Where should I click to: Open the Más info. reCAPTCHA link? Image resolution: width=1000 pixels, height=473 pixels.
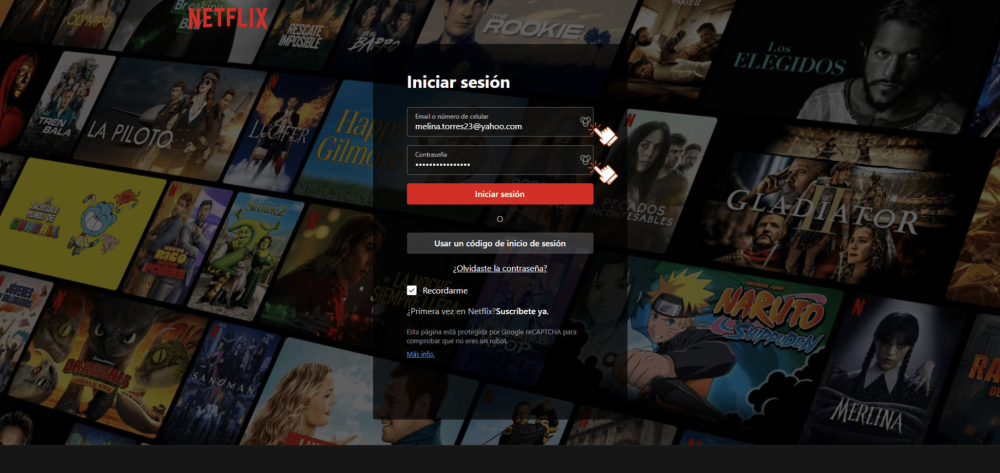click(420, 354)
